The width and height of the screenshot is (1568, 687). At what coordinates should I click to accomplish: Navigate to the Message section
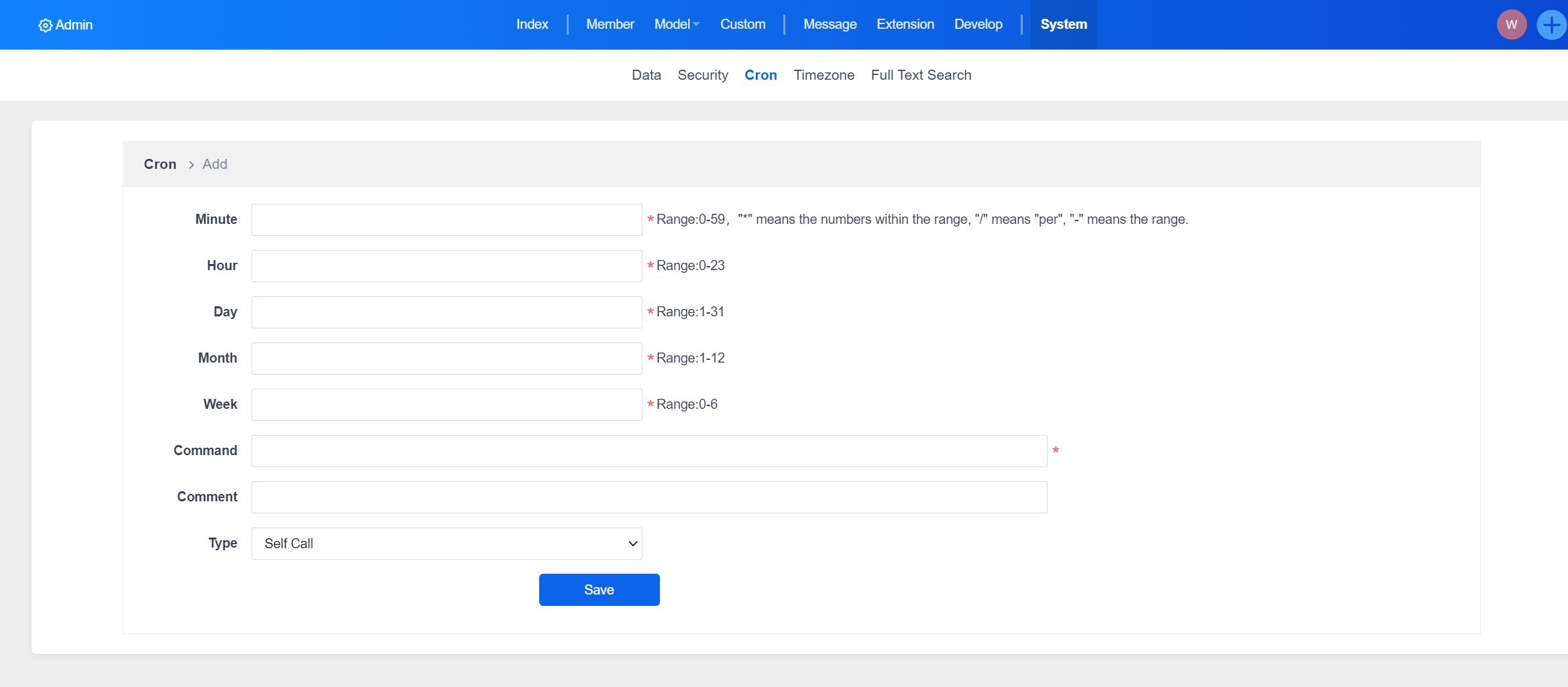click(830, 24)
